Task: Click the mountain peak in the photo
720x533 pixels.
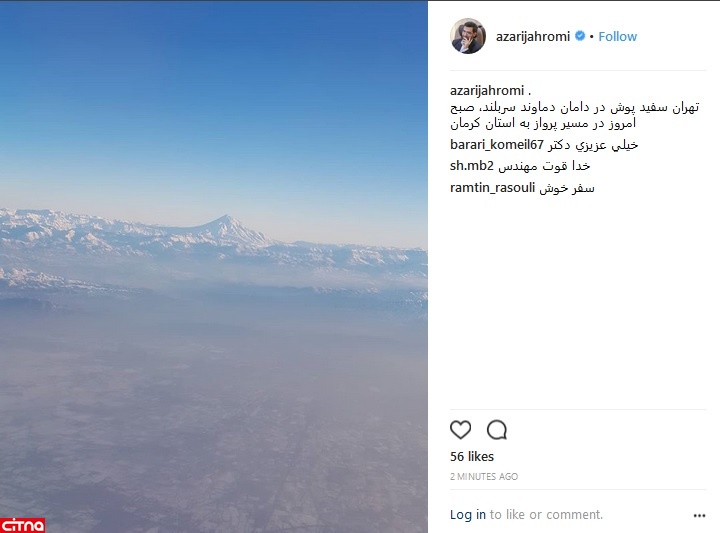Action: pyautogui.click(x=226, y=220)
